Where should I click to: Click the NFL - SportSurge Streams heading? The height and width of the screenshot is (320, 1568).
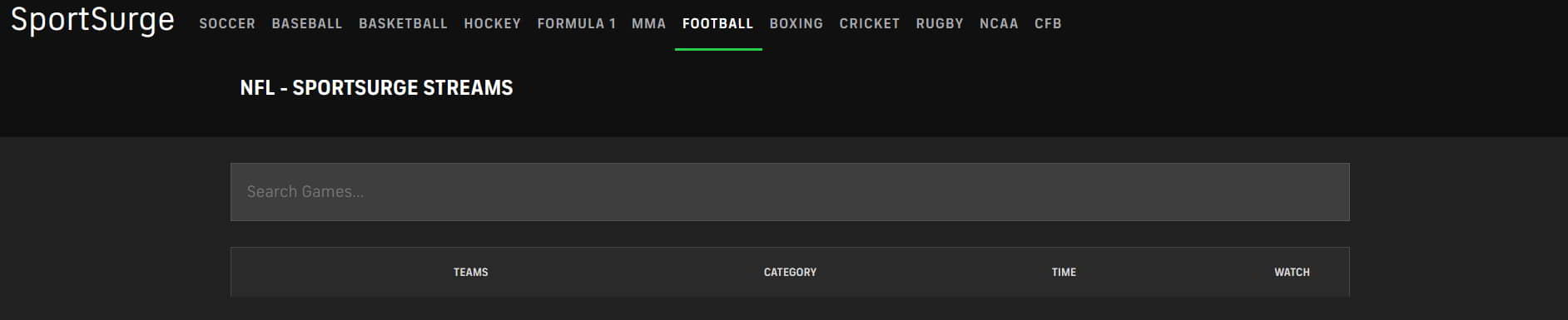(376, 88)
